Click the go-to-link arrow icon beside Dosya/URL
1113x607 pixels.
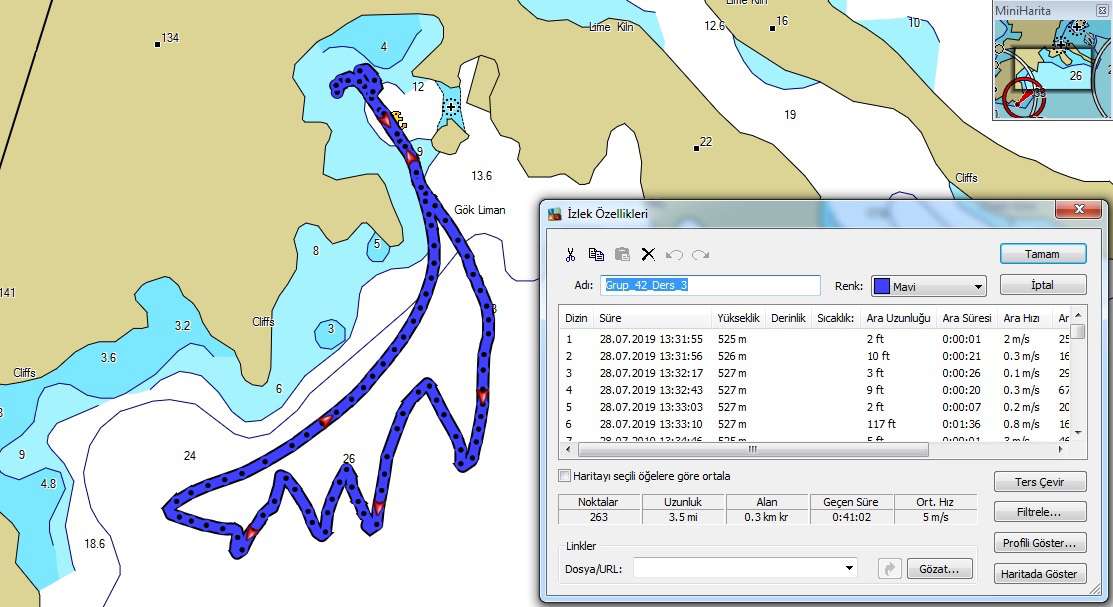click(x=889, y=569)
